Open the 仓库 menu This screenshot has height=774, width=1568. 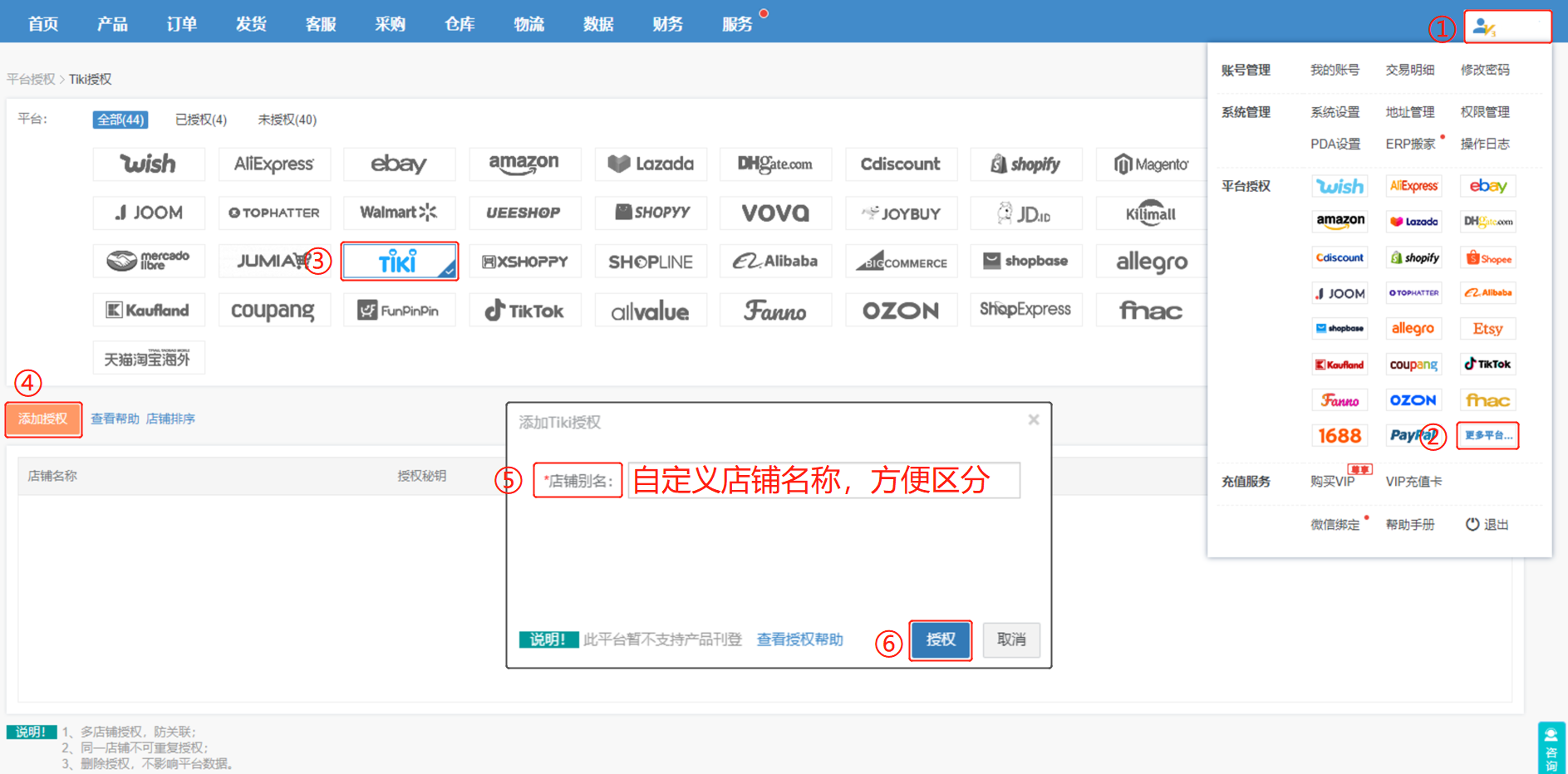(x=460, y=23)
